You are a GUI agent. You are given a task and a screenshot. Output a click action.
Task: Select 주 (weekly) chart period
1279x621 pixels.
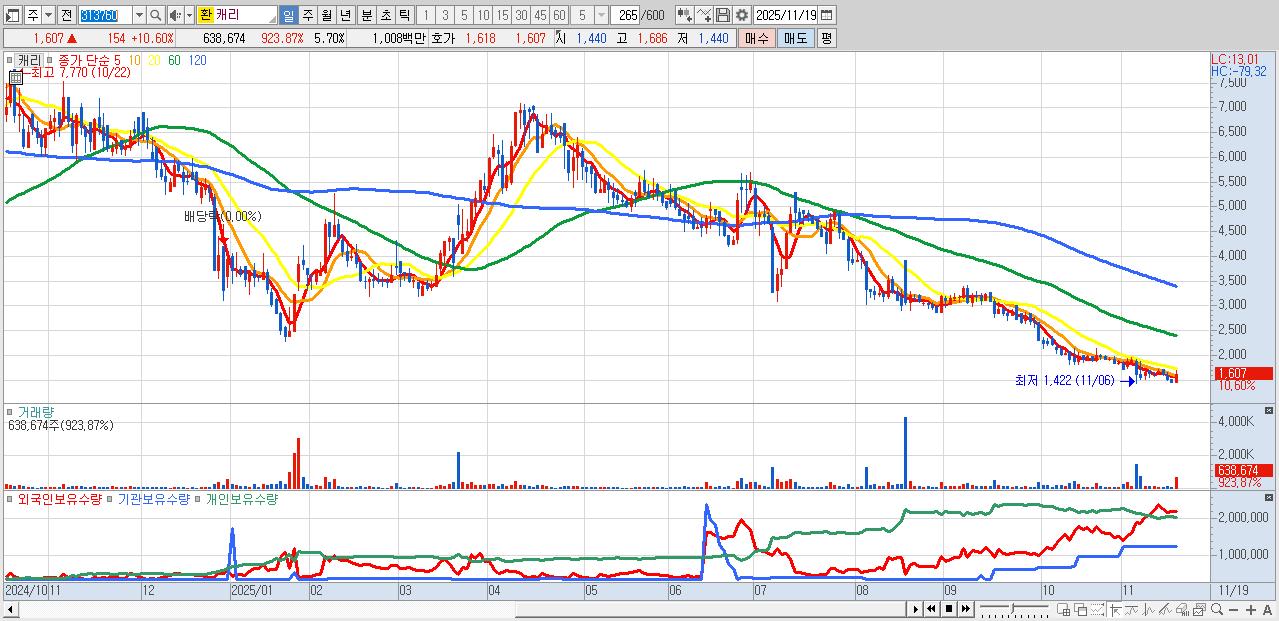(307, 15)
